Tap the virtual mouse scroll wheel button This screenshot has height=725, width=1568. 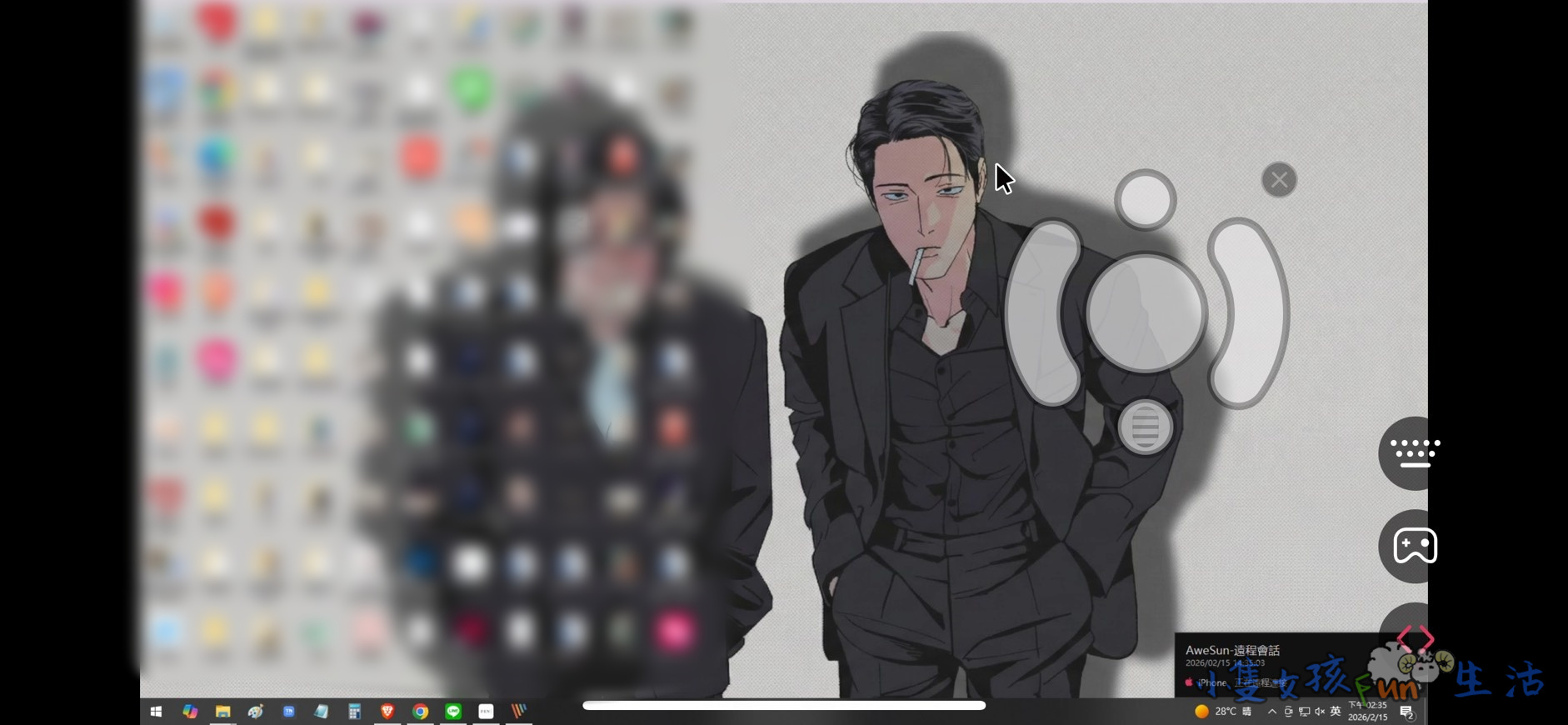click(x=1145, y=427)
